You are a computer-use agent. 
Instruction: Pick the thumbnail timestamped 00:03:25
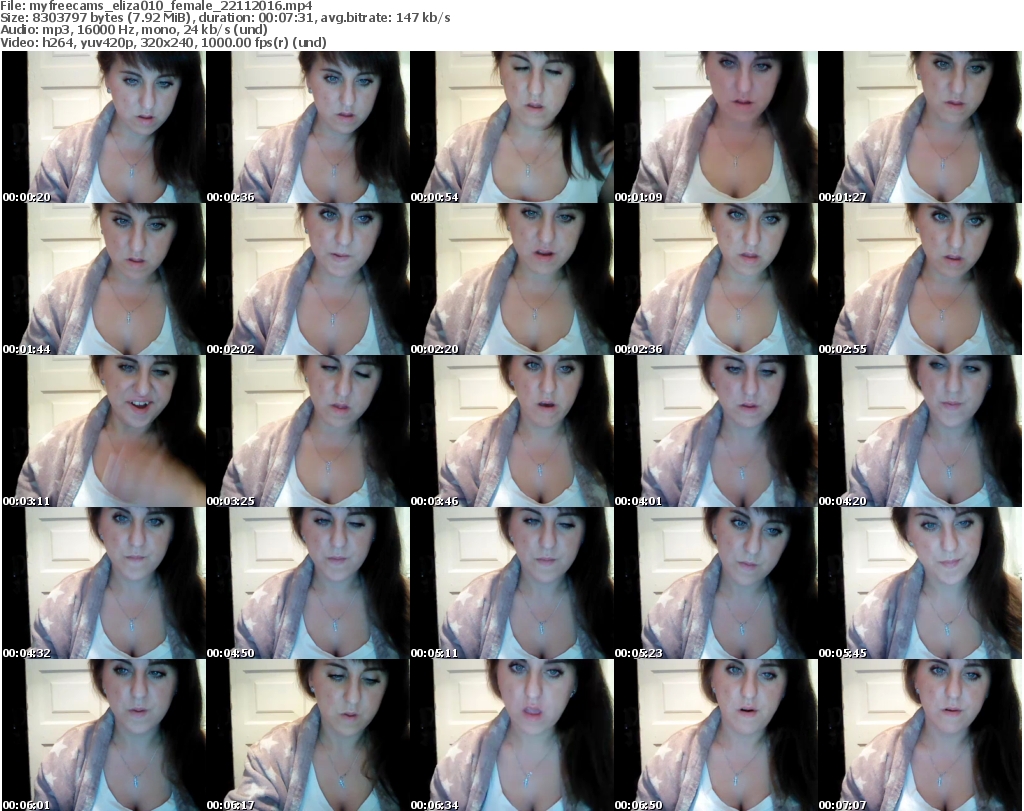tap(308, 431)
